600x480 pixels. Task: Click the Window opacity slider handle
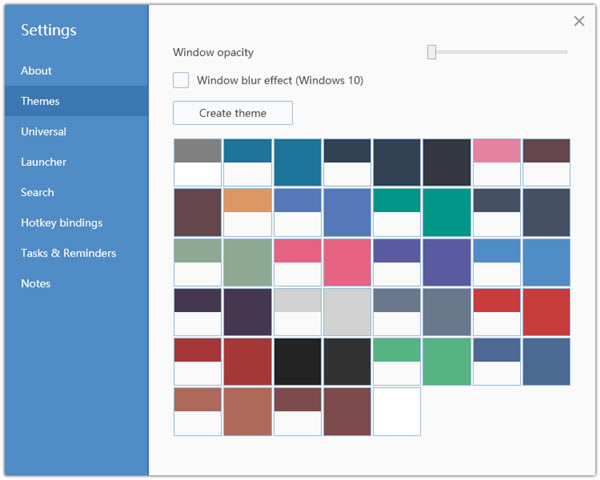432,52
